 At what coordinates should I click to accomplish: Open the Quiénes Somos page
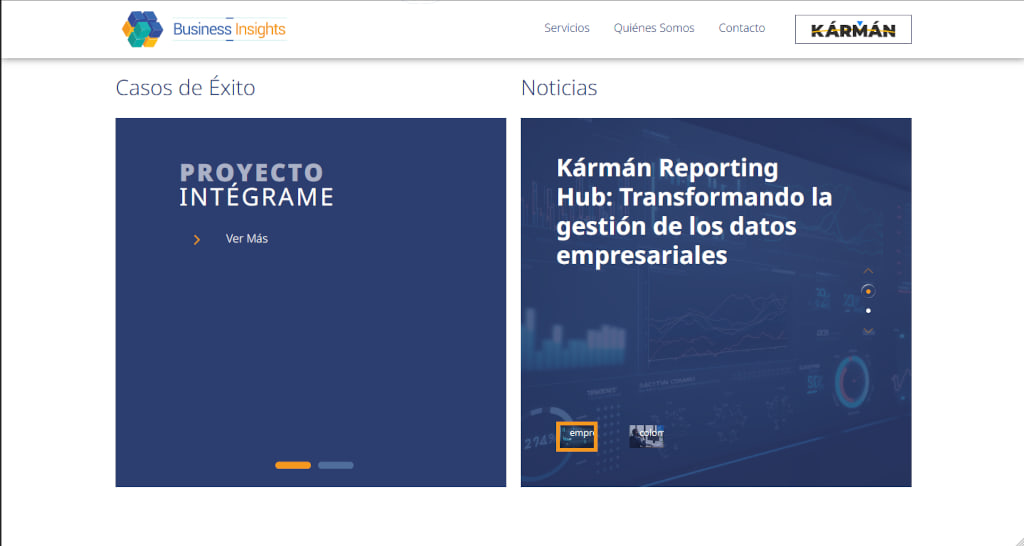pyautogui.click(x=654, y=28)
